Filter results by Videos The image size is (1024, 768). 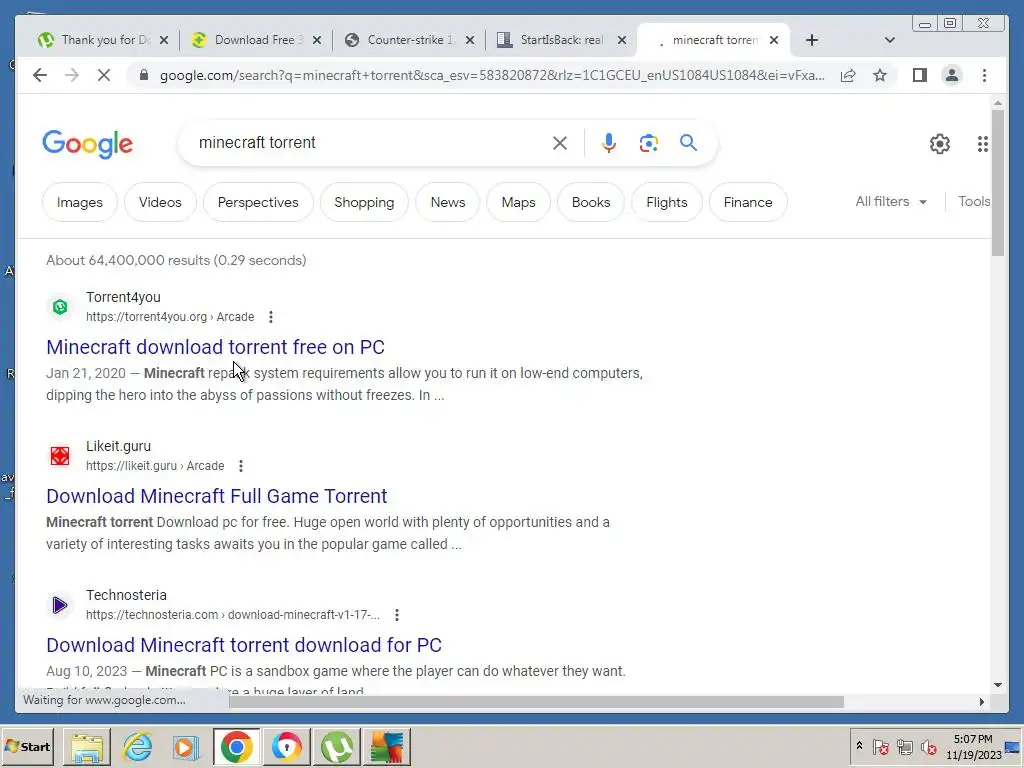pos(160,202)
